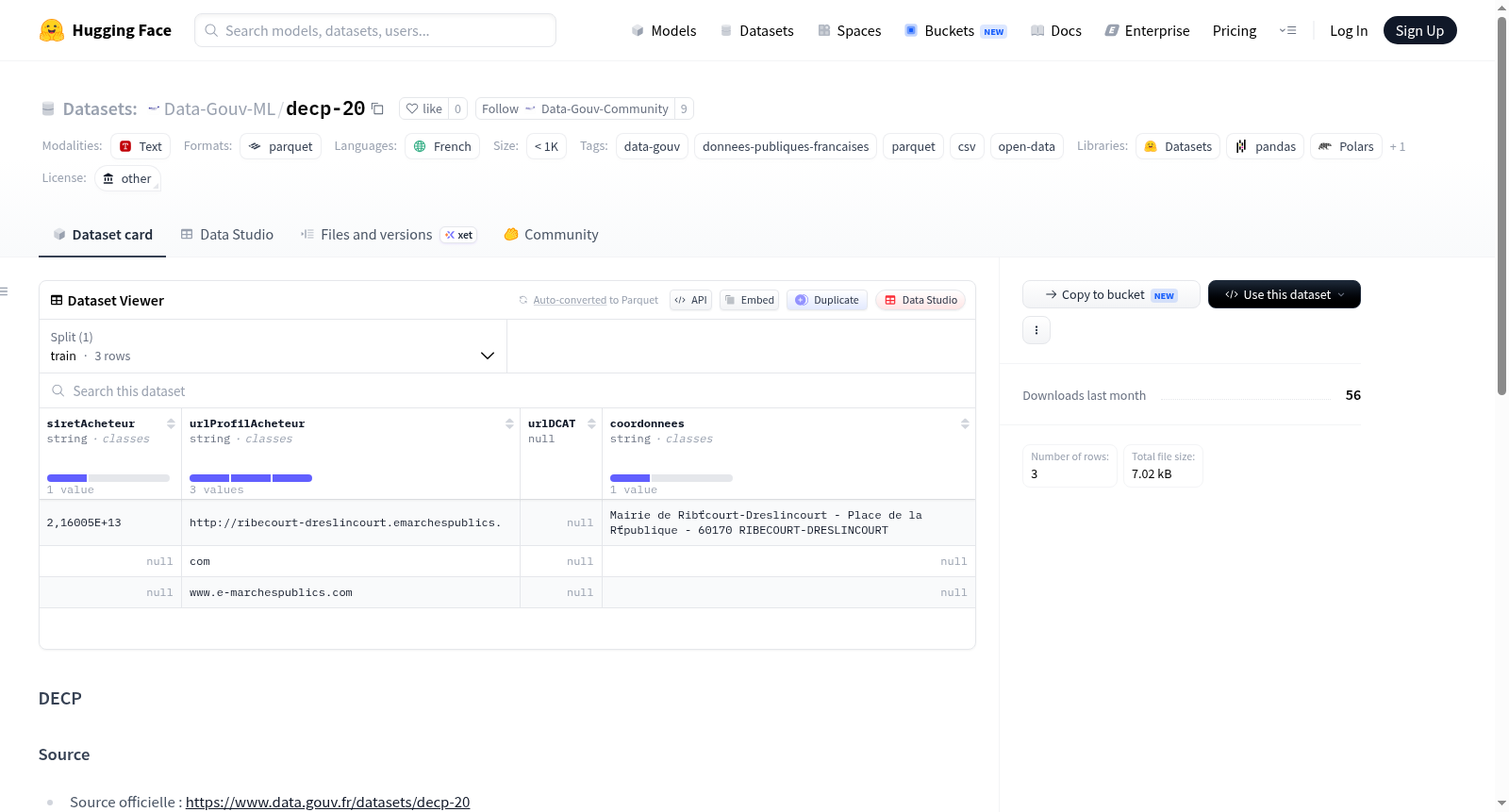Copy the dataset name with the copy icon
The width and height of the screenshot is (1509, 812).
(x=377, y=108)
